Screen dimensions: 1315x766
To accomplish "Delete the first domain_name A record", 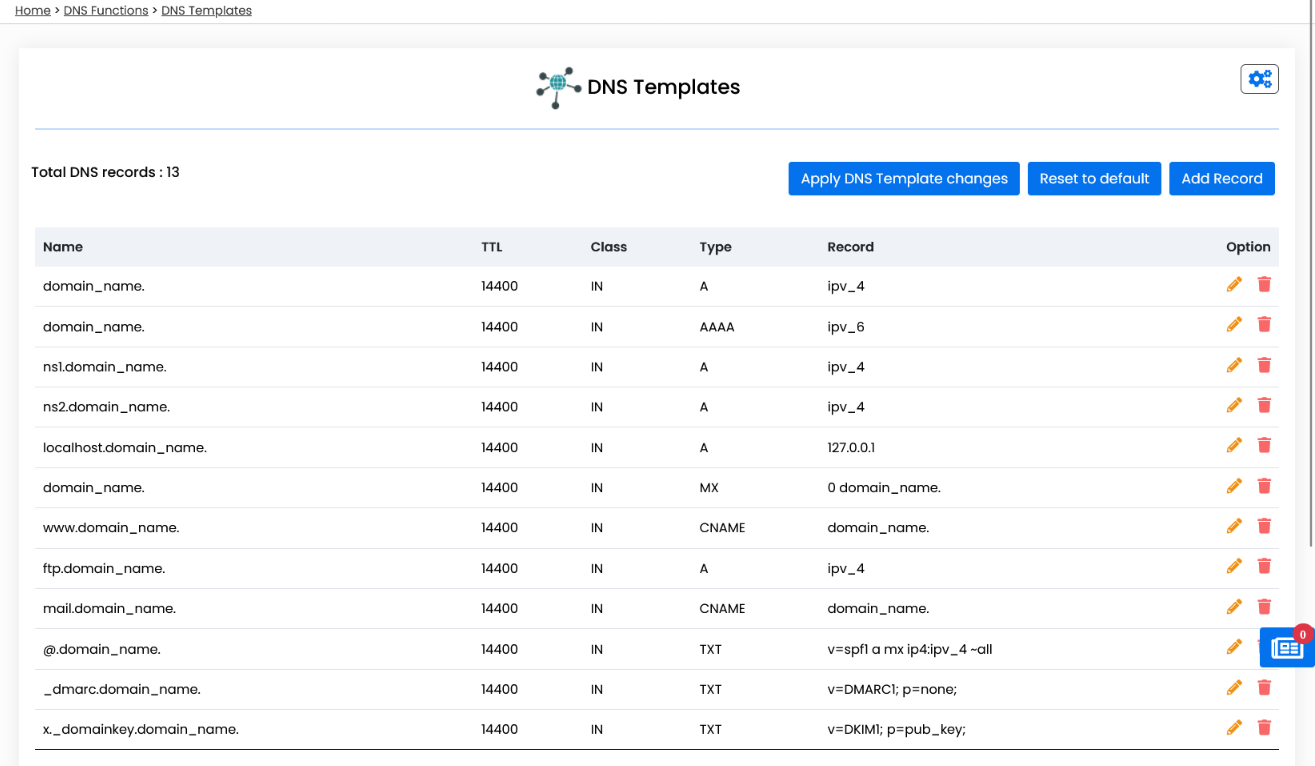I will (x=1264, y=284).
